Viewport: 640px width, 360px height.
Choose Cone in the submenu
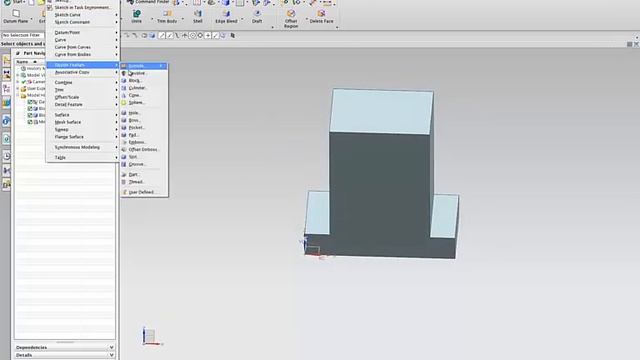pyautogui.click(x=144, y=95)
